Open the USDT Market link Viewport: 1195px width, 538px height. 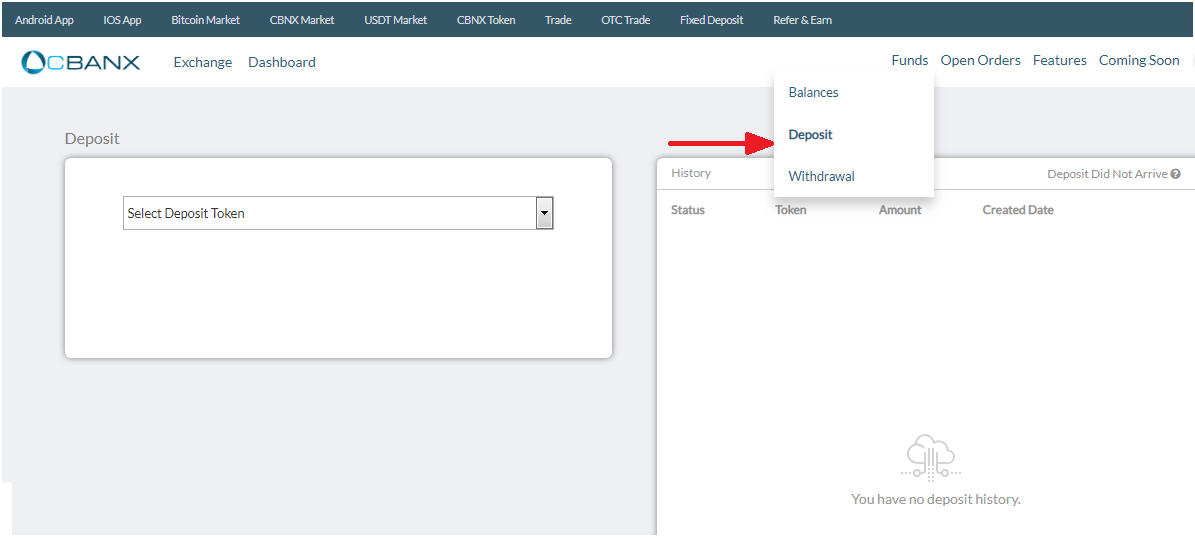(x=396, y=20)
